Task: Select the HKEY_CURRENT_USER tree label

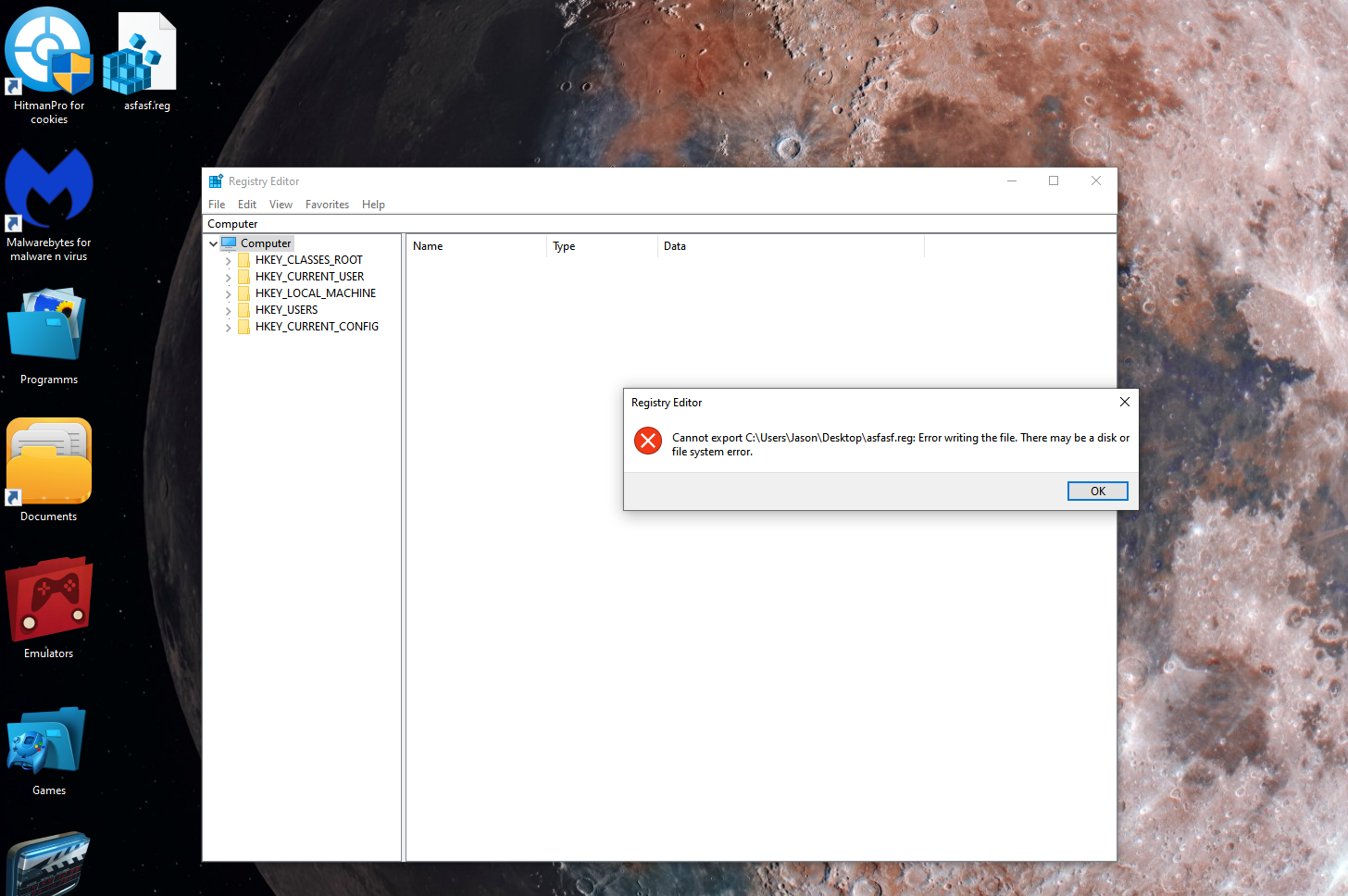Action: point(309,277)
